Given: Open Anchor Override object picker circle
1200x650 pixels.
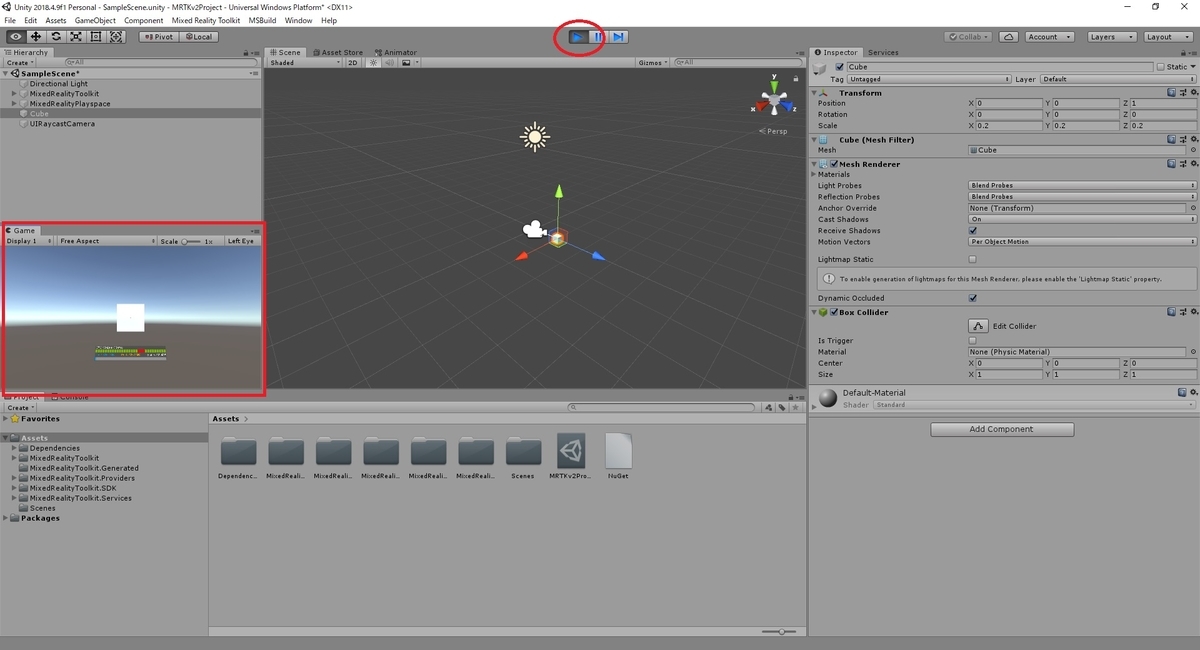Looking at the screenshot, I should point(1194,208).
